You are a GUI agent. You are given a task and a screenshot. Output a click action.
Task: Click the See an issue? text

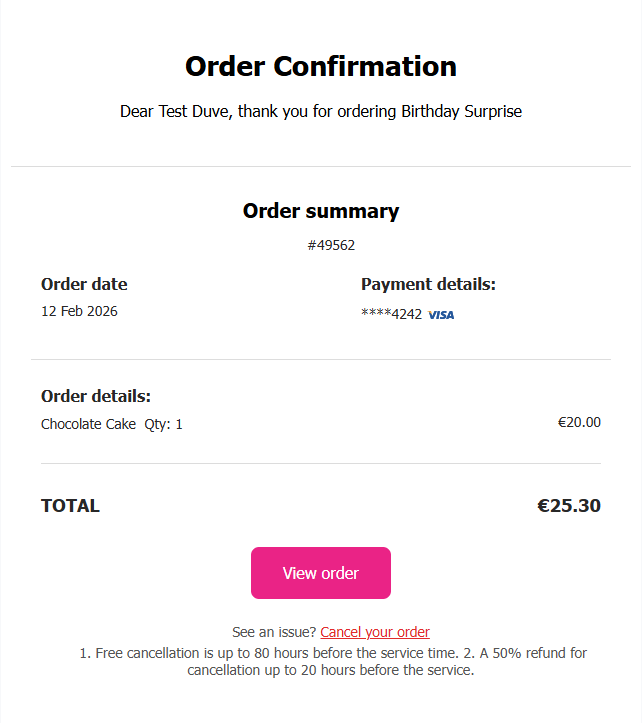click(274, 632)
